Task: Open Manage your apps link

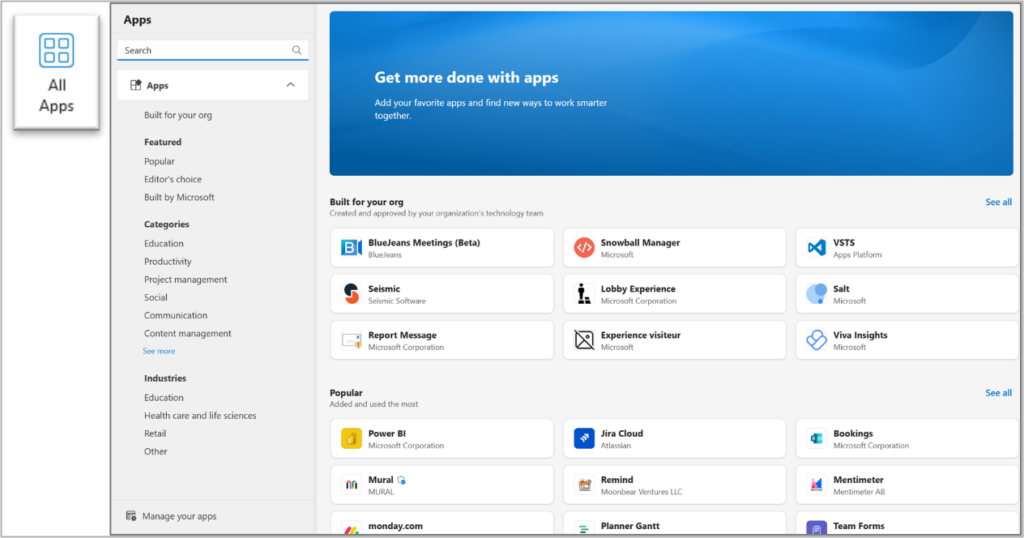Action: point(179,516)
